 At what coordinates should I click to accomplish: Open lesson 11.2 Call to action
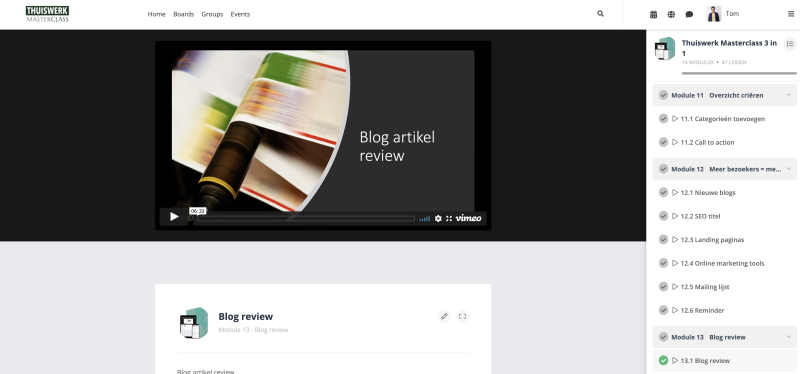(x=707, y=142)
